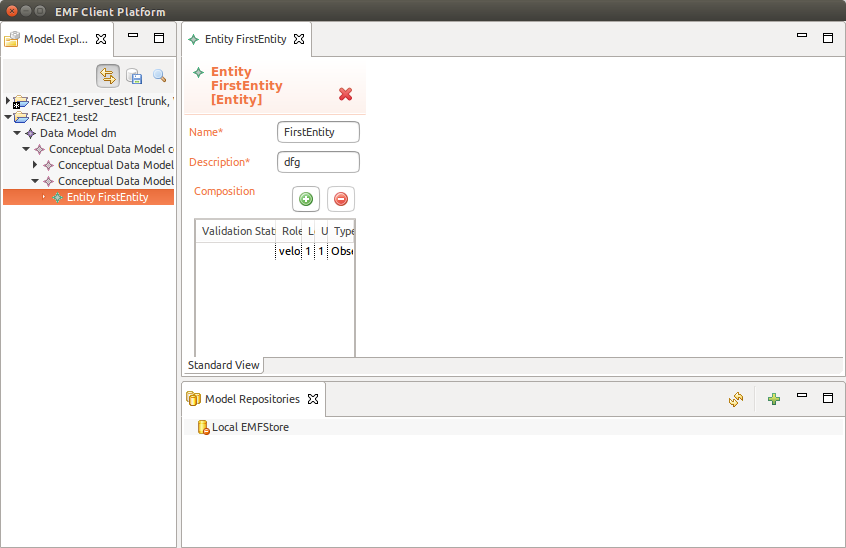Click the Entity FirstEntity green icon in tree
Image resolution: width=846 pixels, height=548 pixels.
57,197
